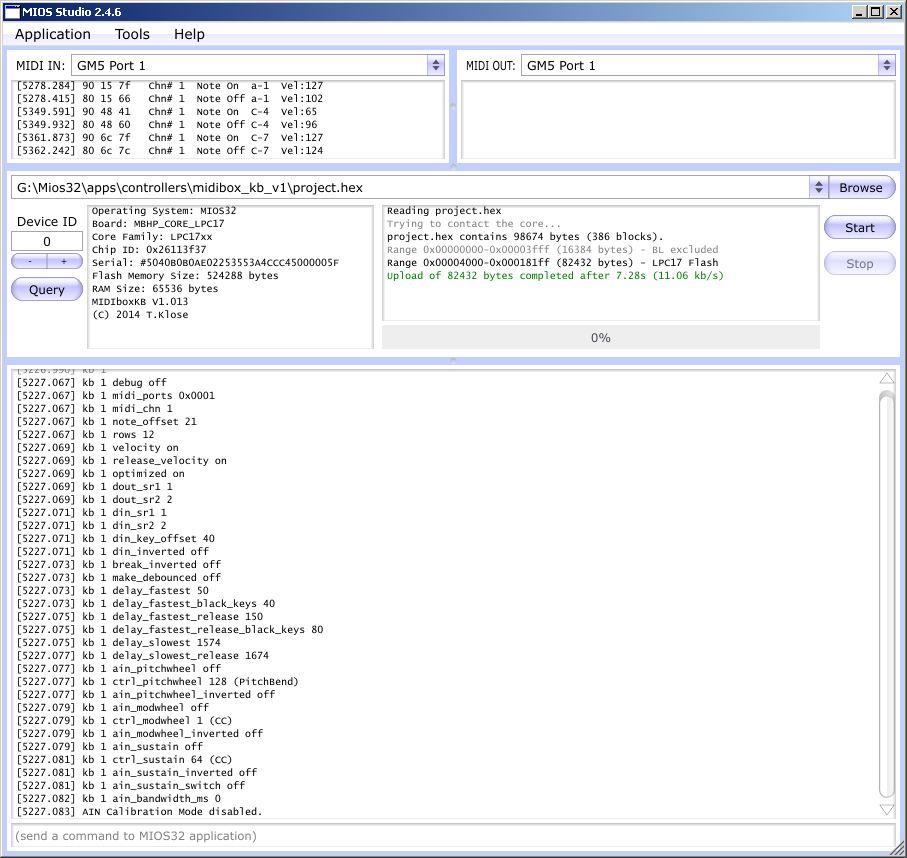Screen dimensions: 907x858
Task: Increase Device ID with plus button
Action: click(x=64, y=262)
